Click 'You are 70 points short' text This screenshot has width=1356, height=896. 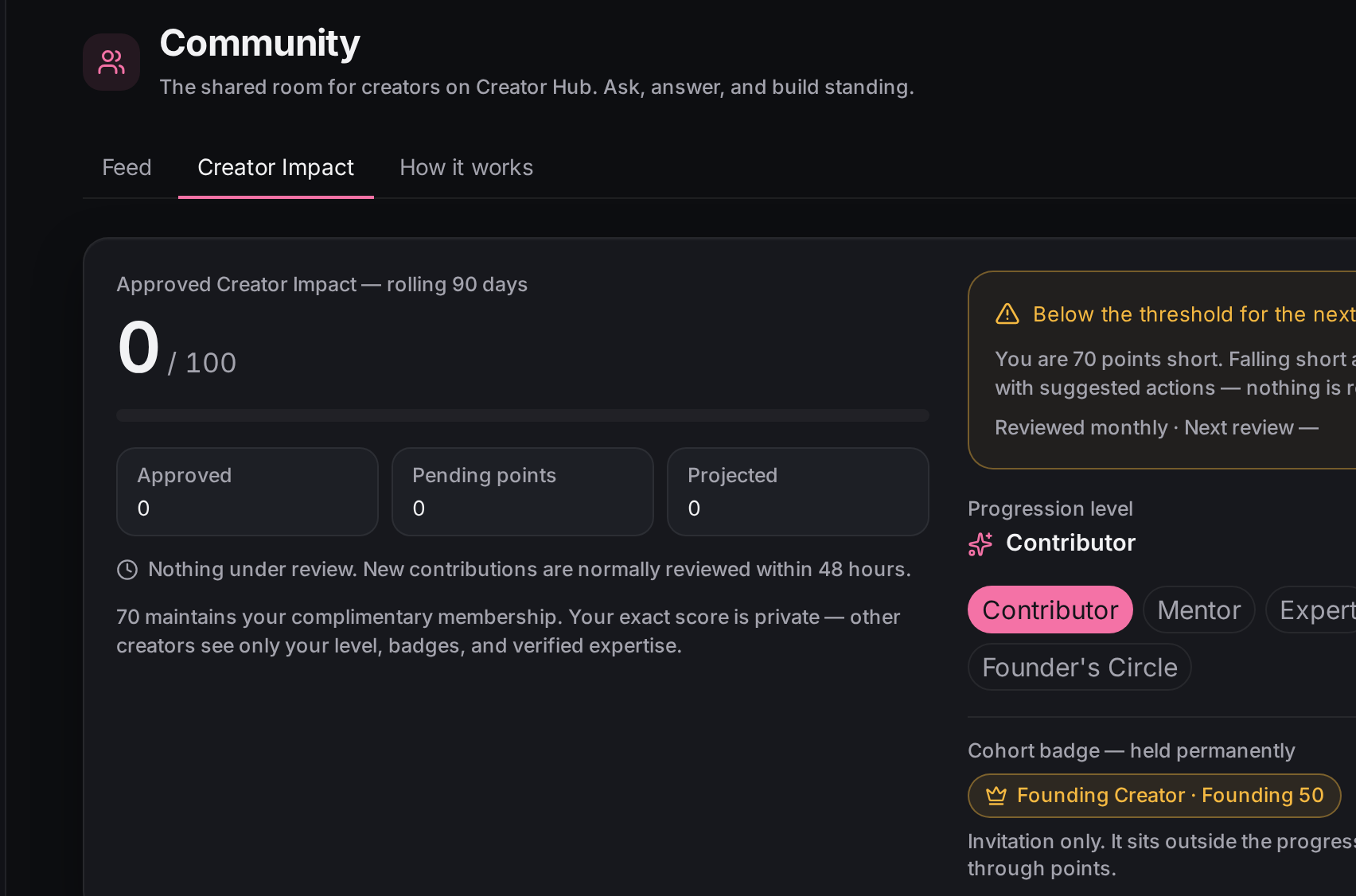1175,373
